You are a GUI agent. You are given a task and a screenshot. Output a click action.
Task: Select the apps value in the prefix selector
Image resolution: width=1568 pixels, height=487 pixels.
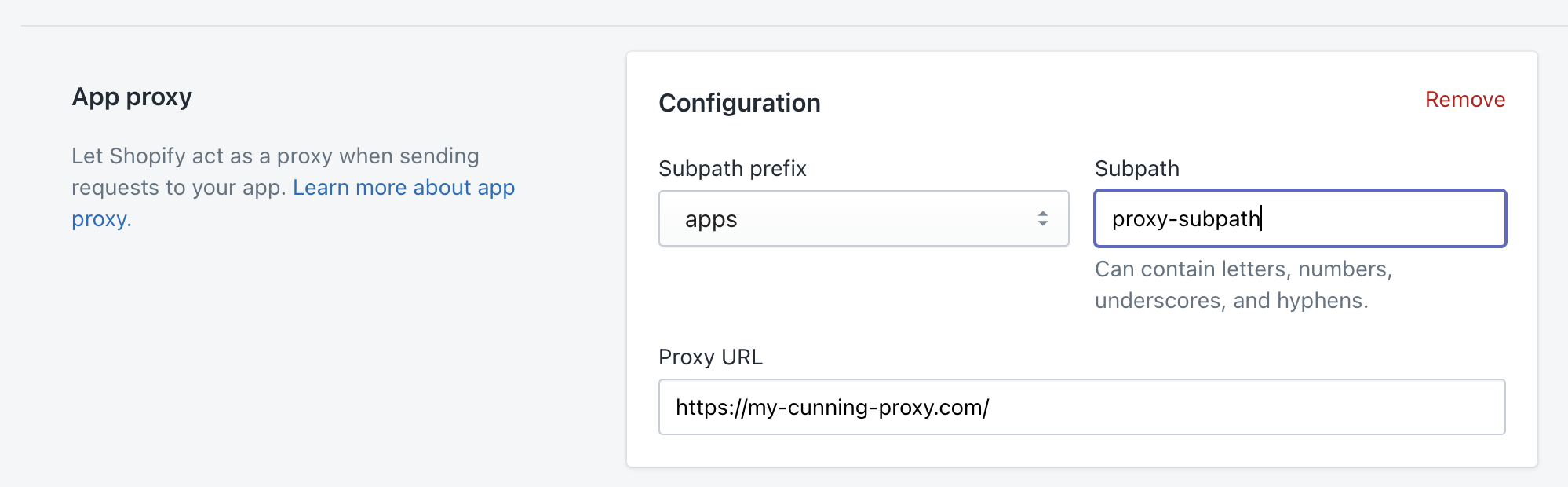[711, 219]
